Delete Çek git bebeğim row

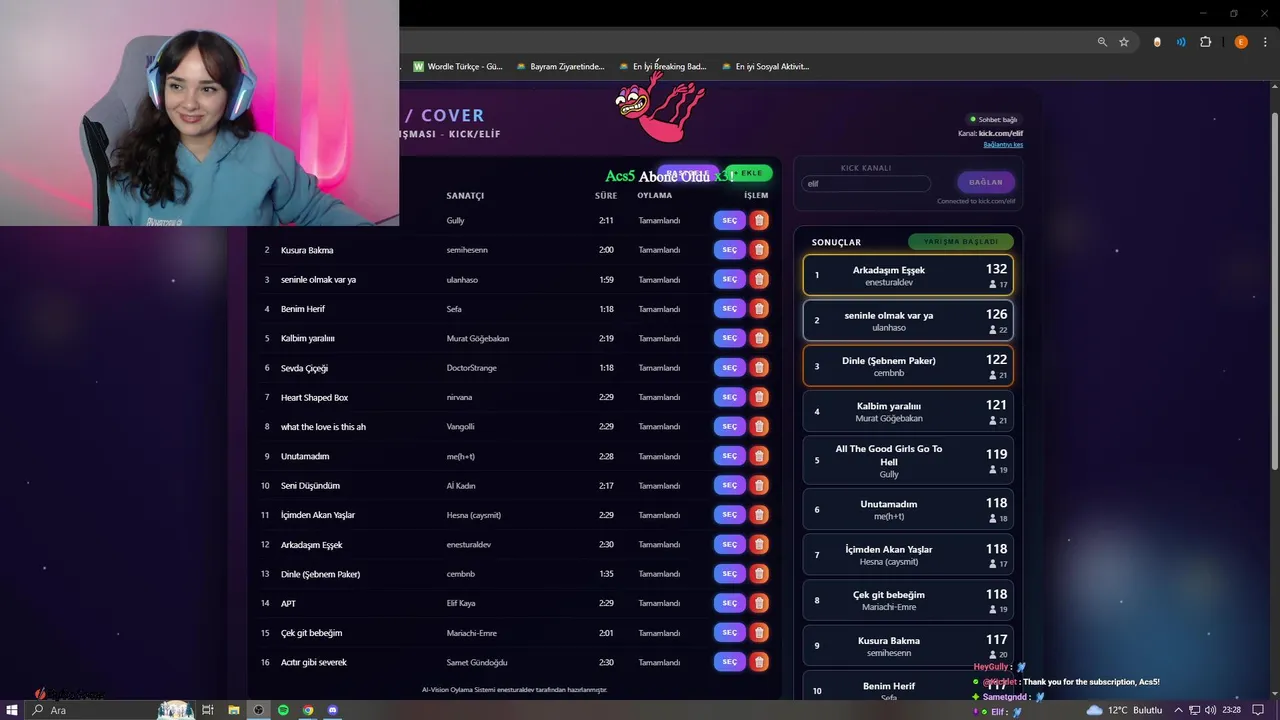(759, 632)
